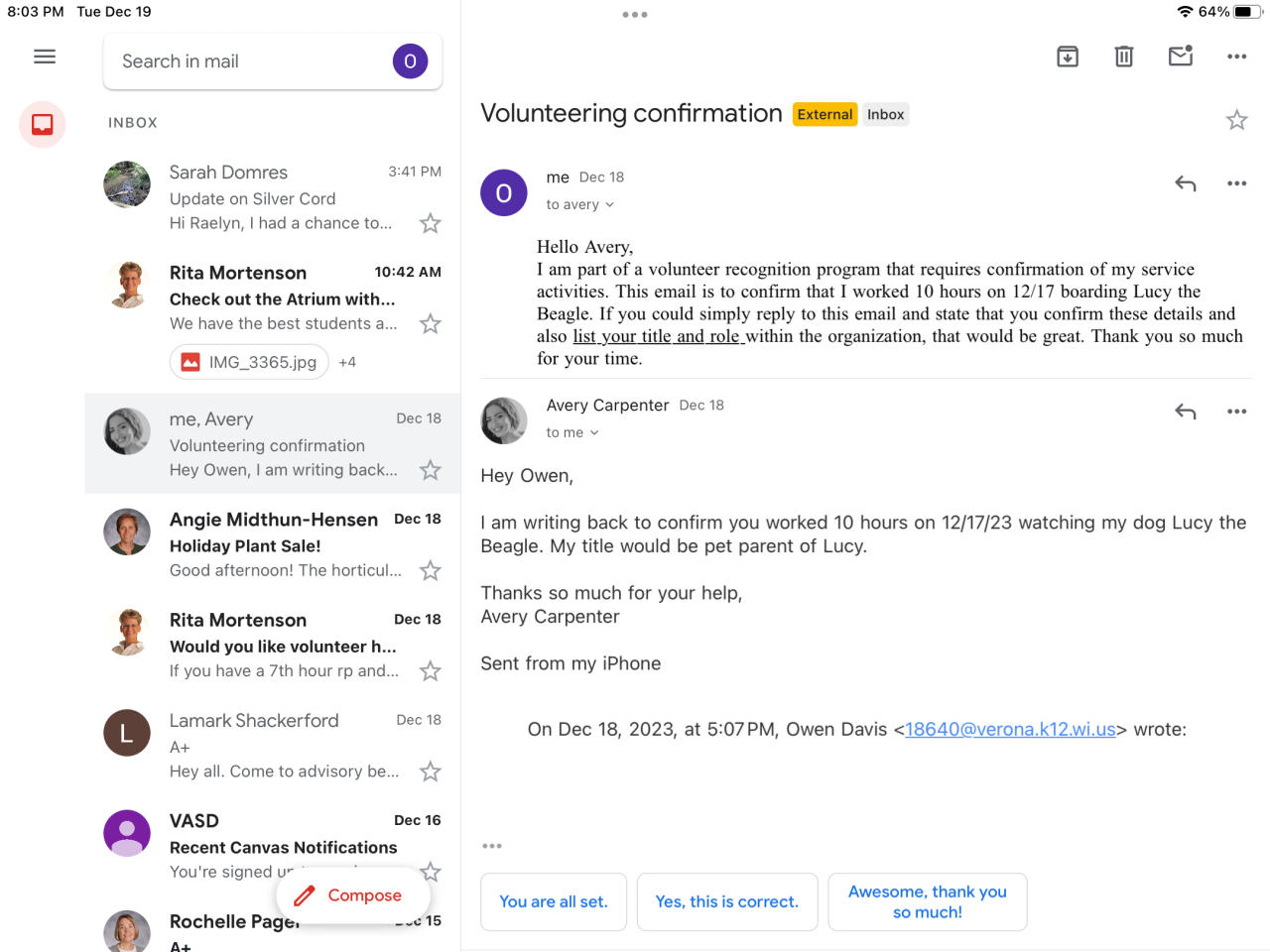The height and width of the screenshot is (952, 1270).
Task: Star Sarah Domres email
Action: coord(430,223)
